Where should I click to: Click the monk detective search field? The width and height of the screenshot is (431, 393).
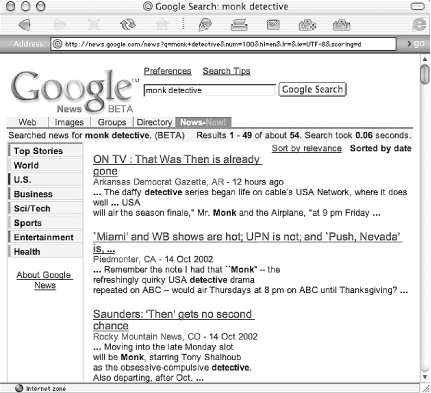tap(210, 90)
